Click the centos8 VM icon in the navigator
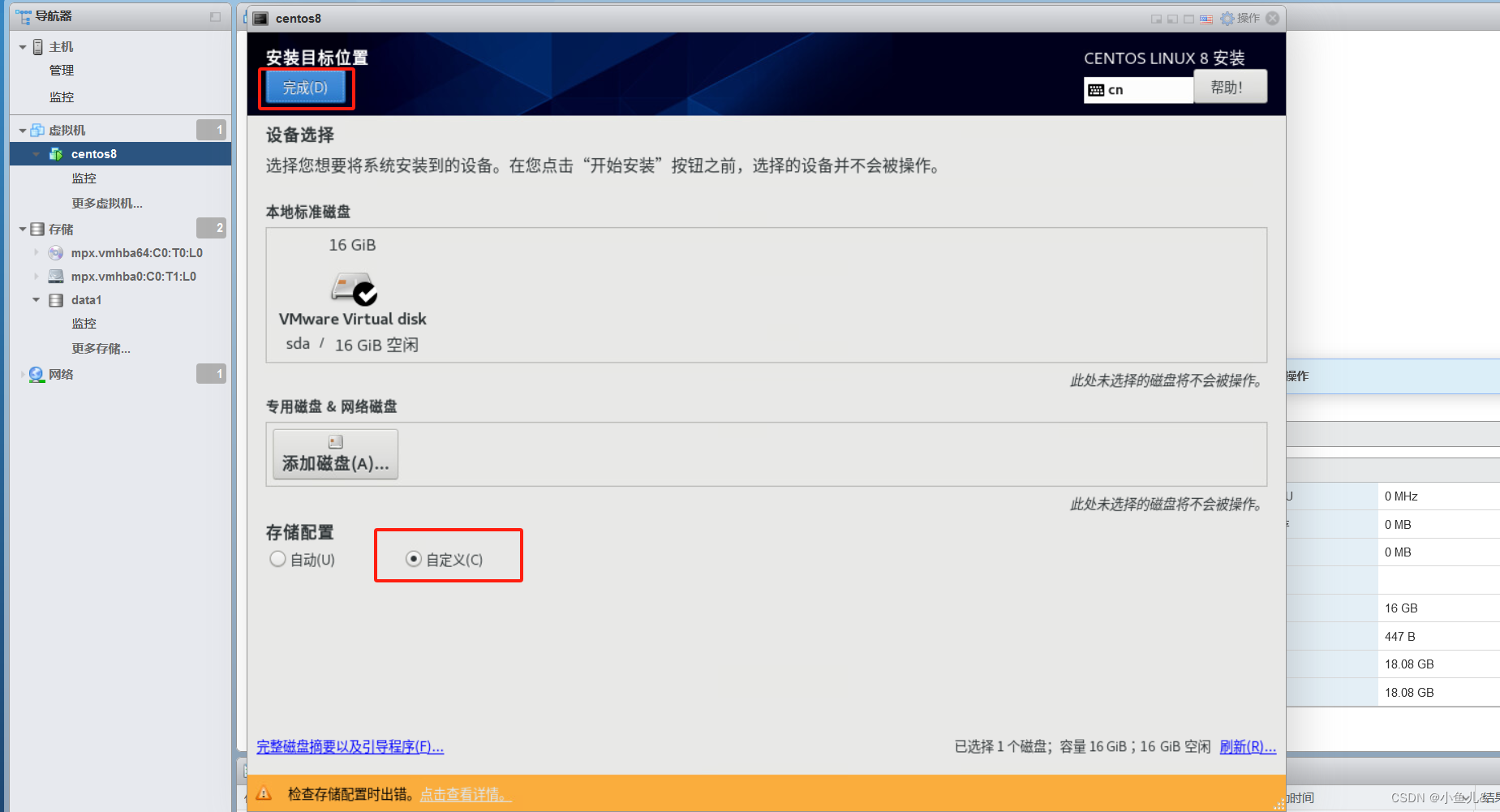The height and width of the screenshot is (812, 1500). tap(56, 154)
